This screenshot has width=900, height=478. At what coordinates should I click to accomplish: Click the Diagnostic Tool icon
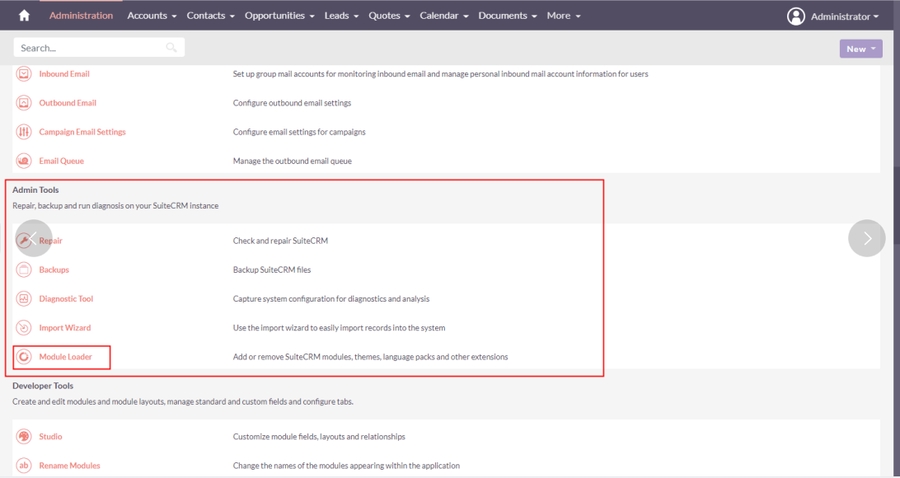pyautogui.click(x=24, y=299)
